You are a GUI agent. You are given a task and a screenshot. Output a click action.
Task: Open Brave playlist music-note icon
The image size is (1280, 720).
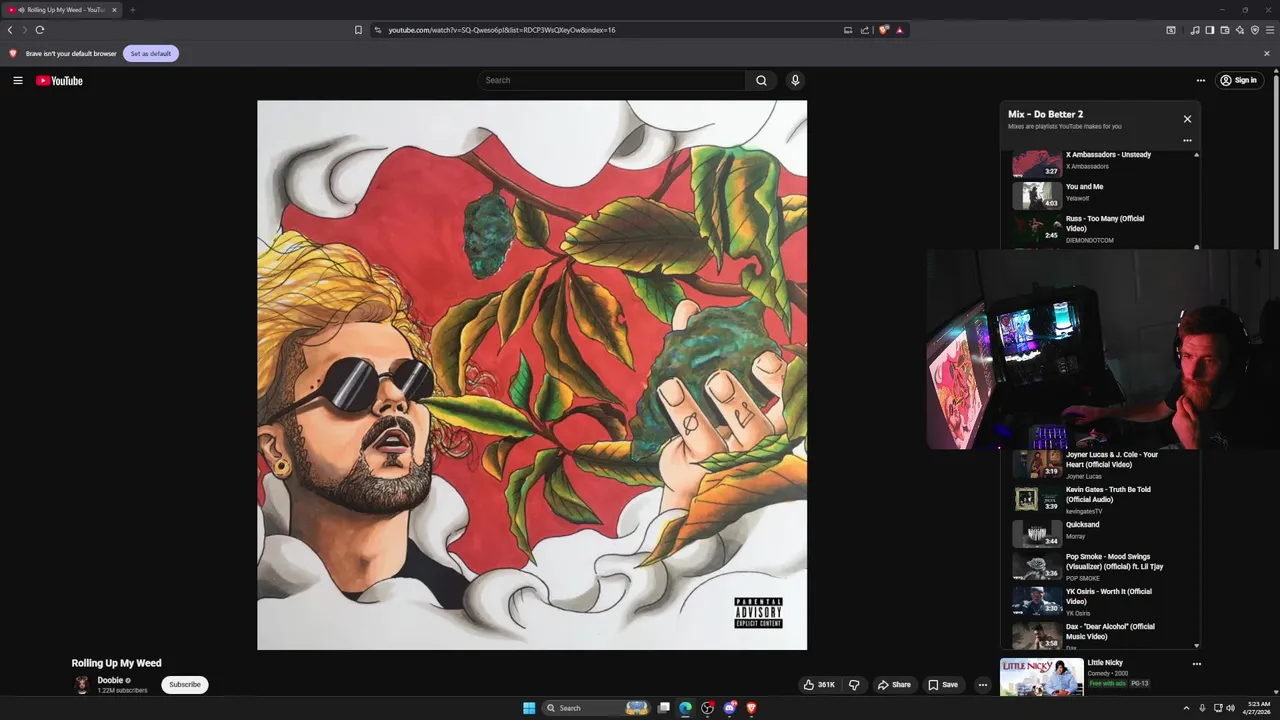pyautogui.click(x=1194, y=30)
